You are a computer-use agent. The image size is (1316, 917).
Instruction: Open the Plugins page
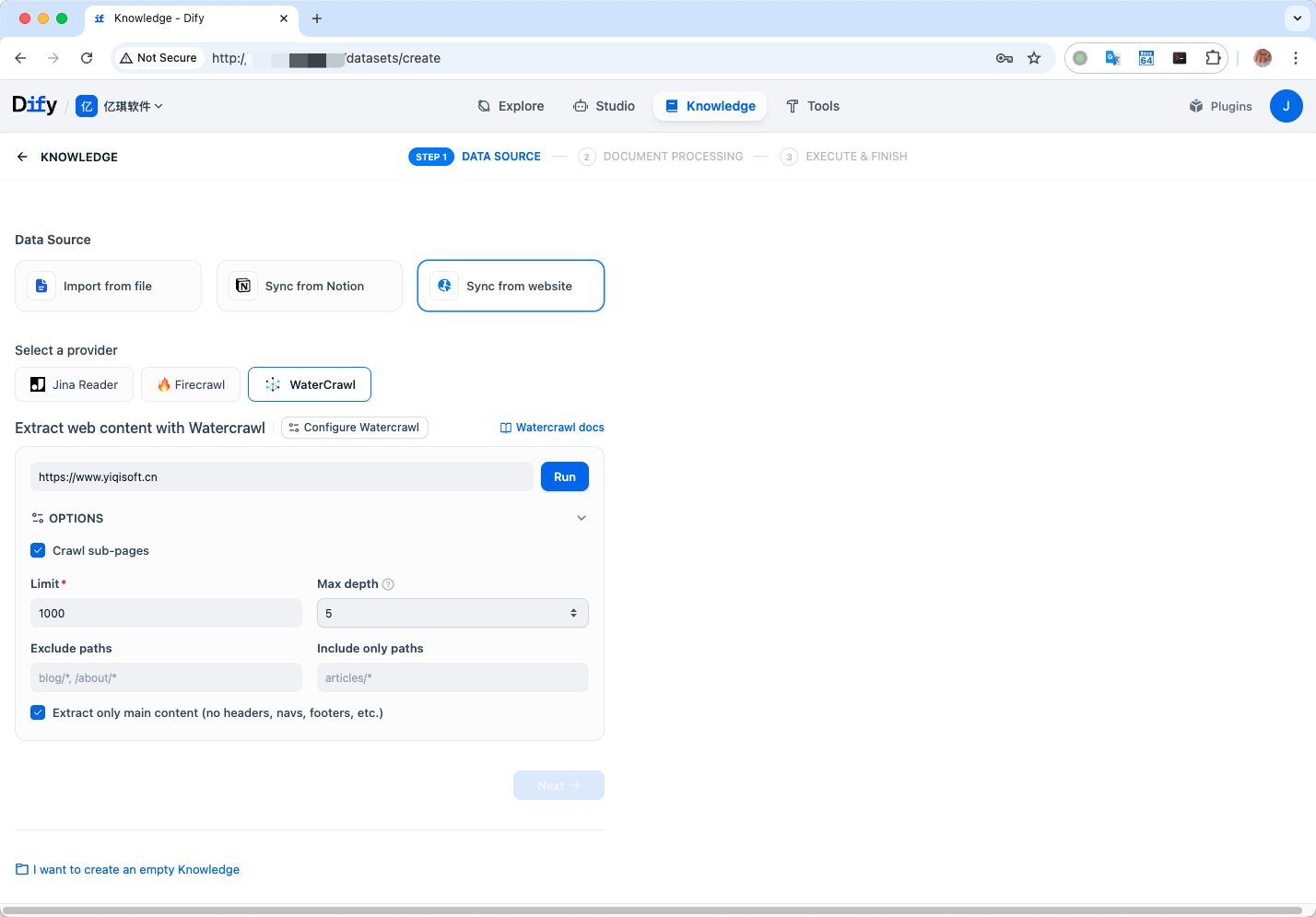[x=1220, y=106]
